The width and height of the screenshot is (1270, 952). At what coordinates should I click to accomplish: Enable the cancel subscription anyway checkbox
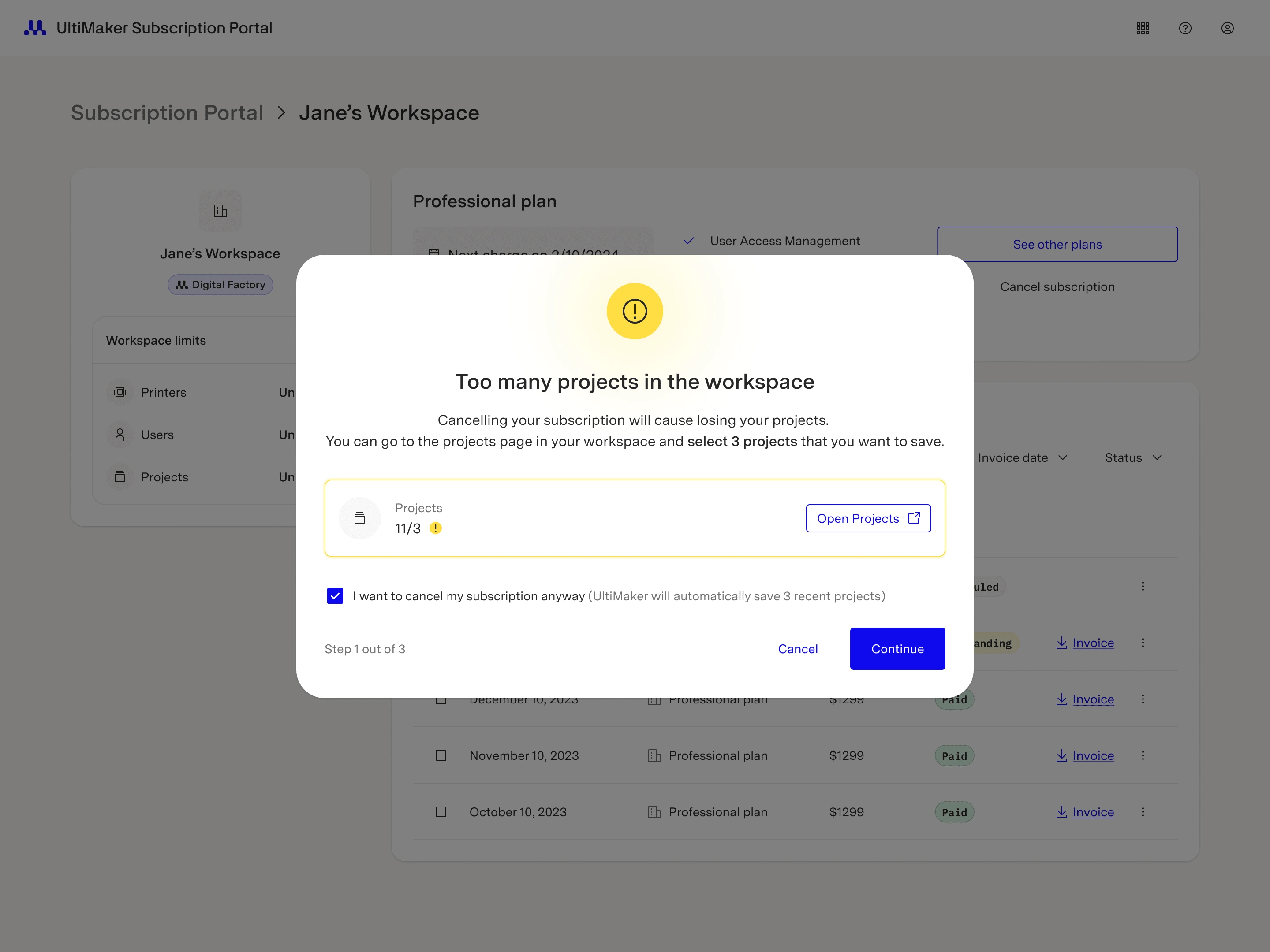(x=337, y=595)
